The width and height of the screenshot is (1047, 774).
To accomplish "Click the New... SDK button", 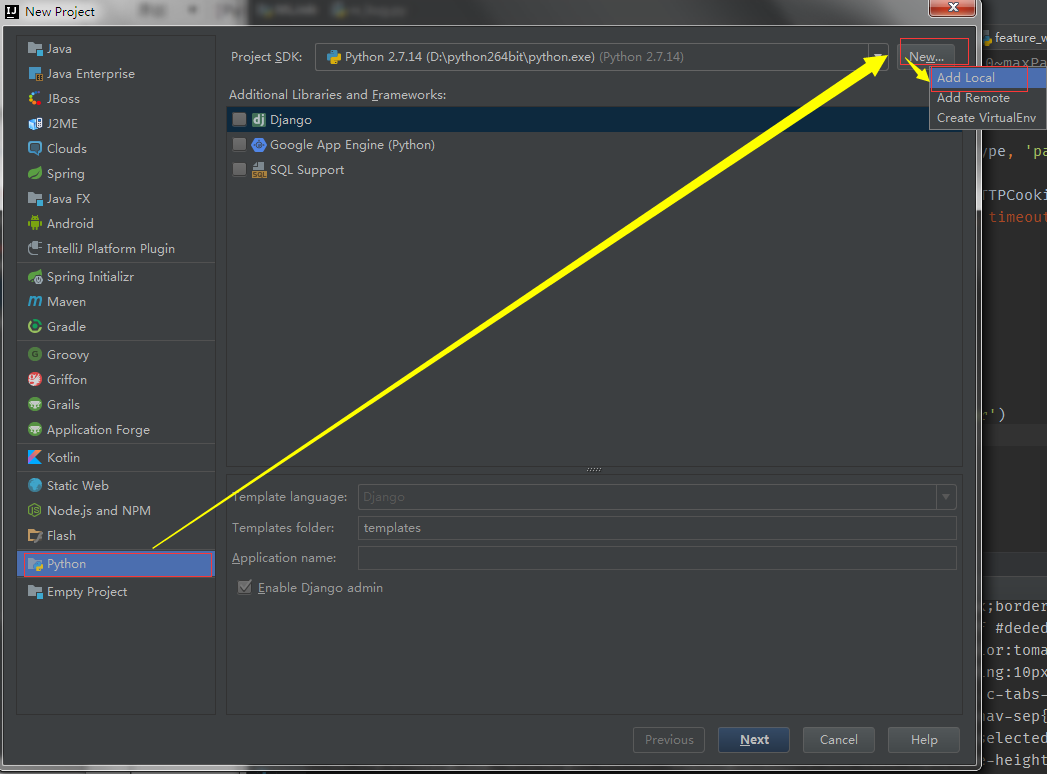I will (926, 57).
